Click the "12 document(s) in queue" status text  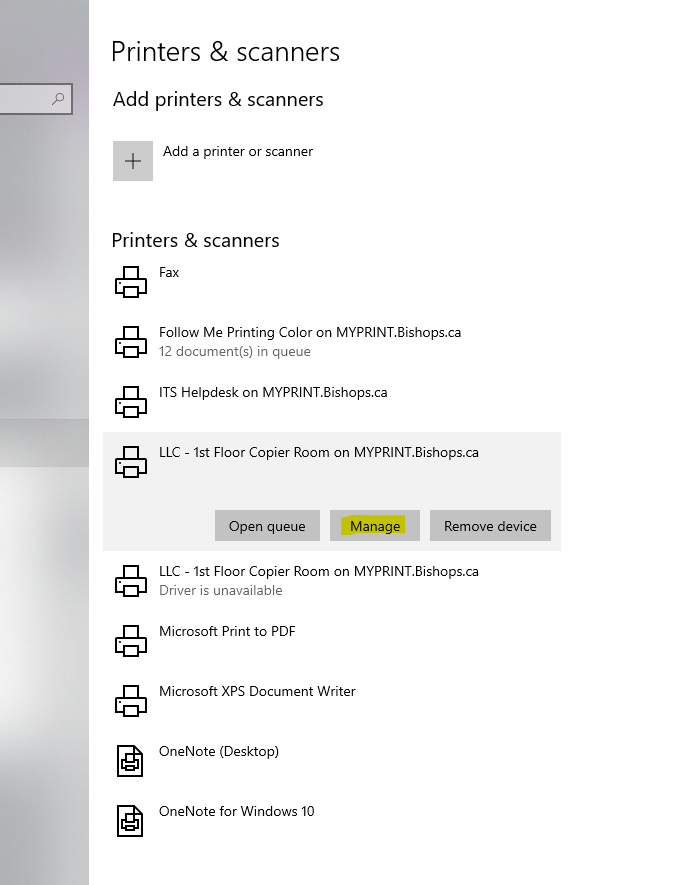(234, 351)
